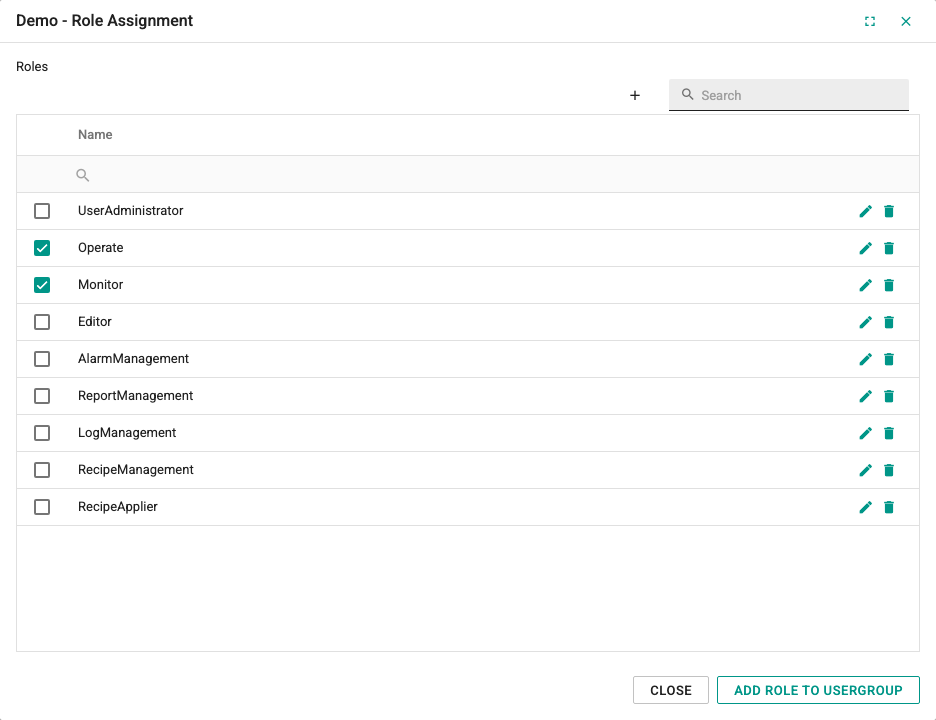Click the ReportManagement role name

[x=136, y=396]
